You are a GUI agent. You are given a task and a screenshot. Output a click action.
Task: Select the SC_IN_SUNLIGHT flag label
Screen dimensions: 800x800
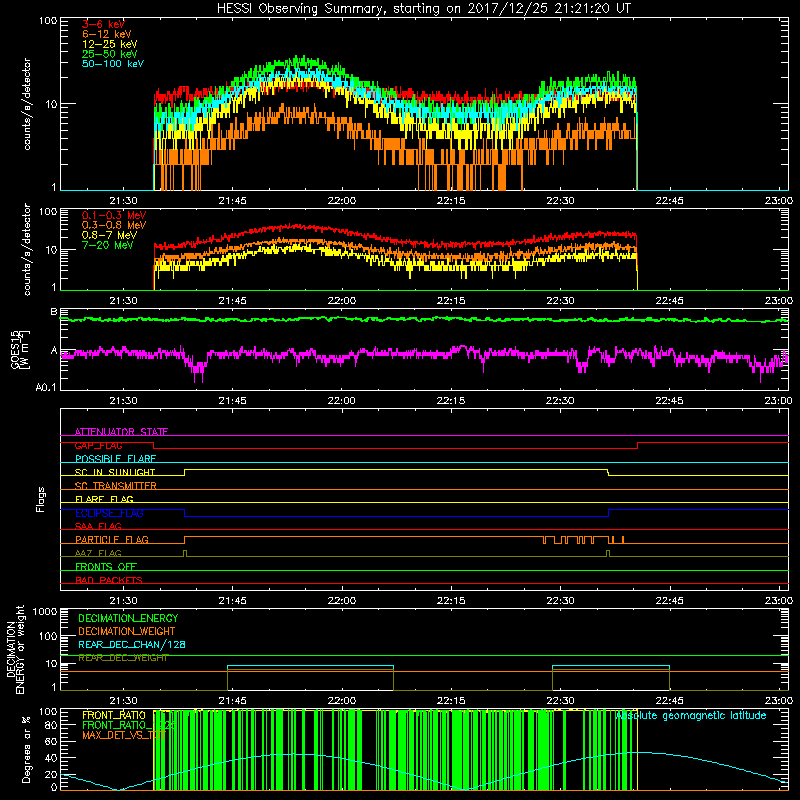point(114,472)
